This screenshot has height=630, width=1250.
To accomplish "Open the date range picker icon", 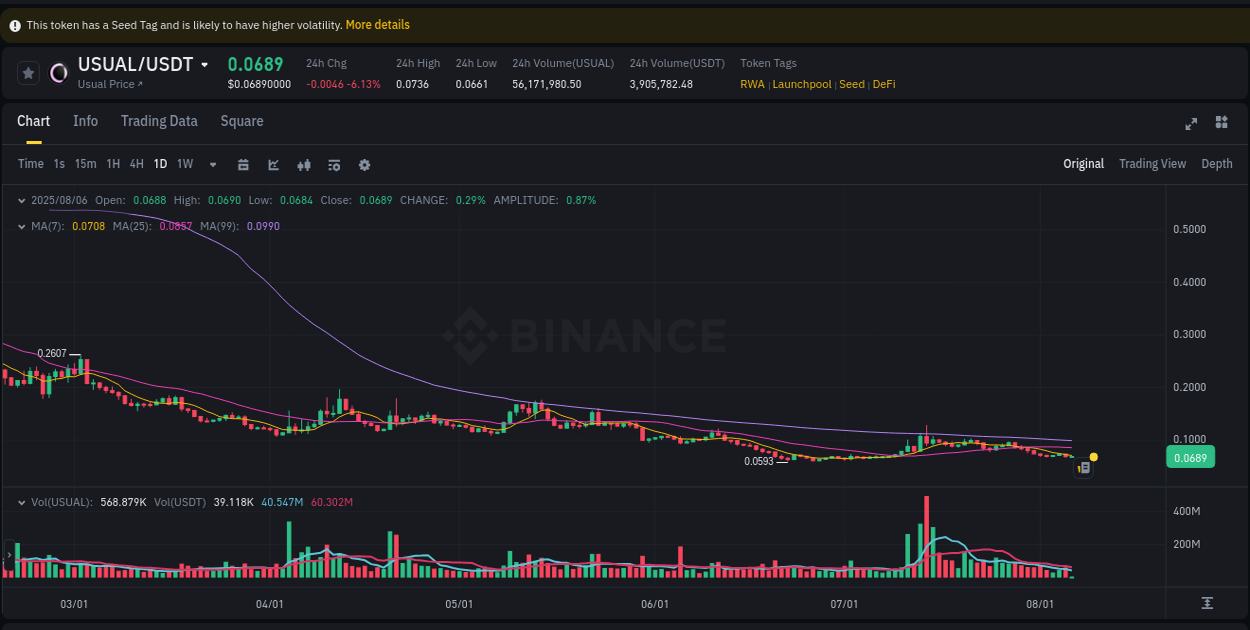I will [x=243, y=163].
